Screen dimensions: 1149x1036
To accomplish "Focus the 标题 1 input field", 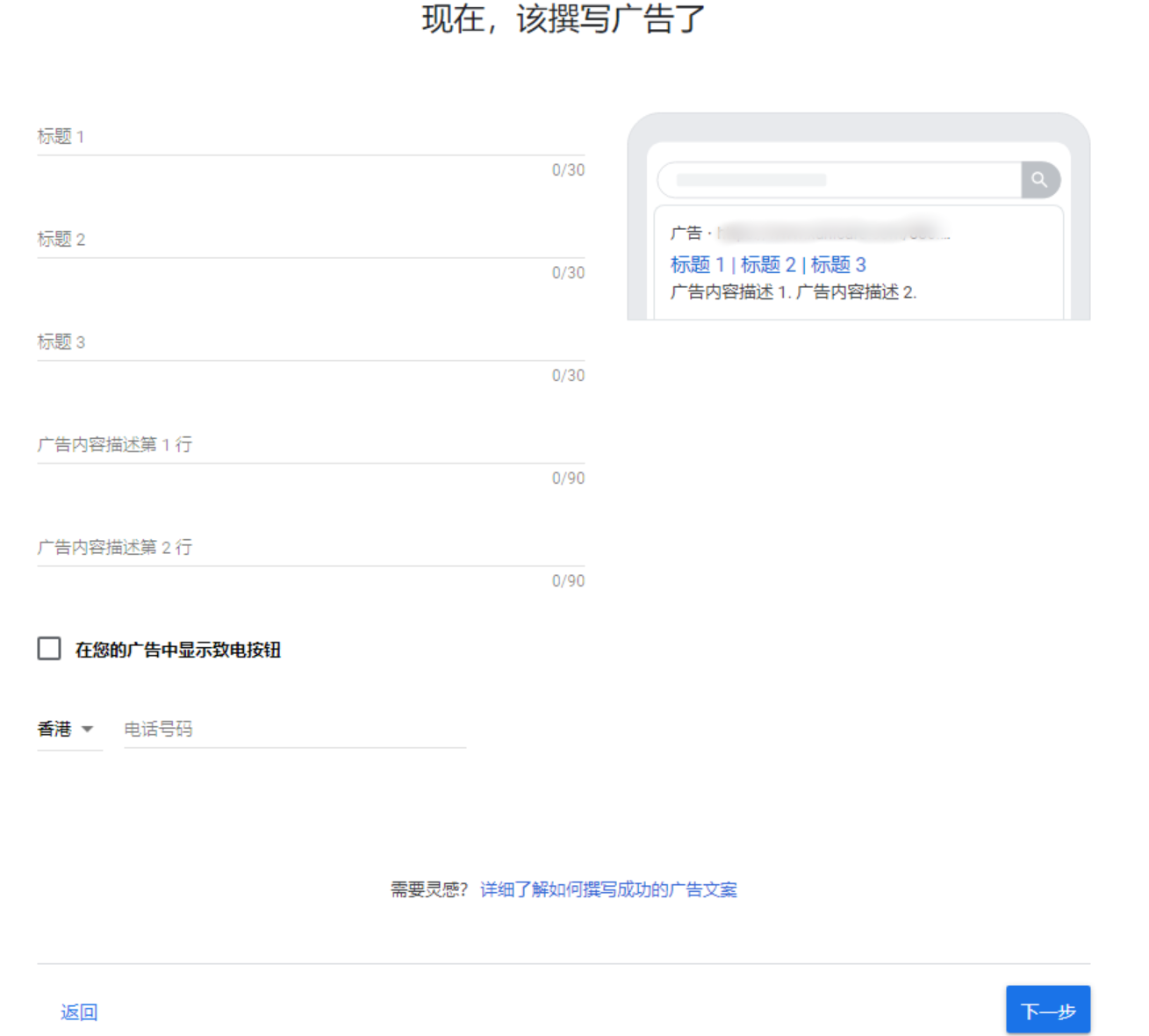I will pos(307,147).
